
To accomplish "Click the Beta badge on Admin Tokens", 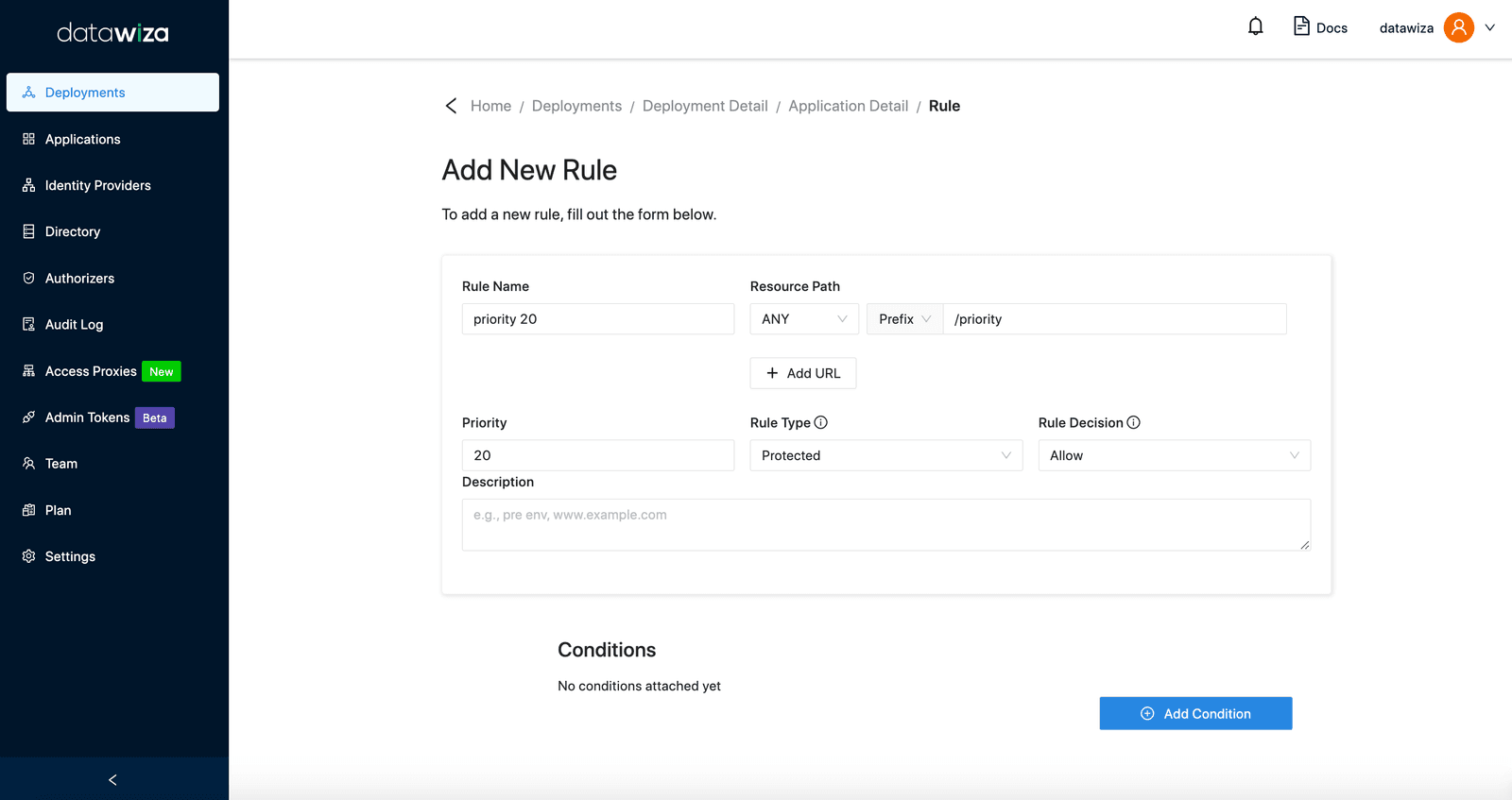I will tap(155, 417).
